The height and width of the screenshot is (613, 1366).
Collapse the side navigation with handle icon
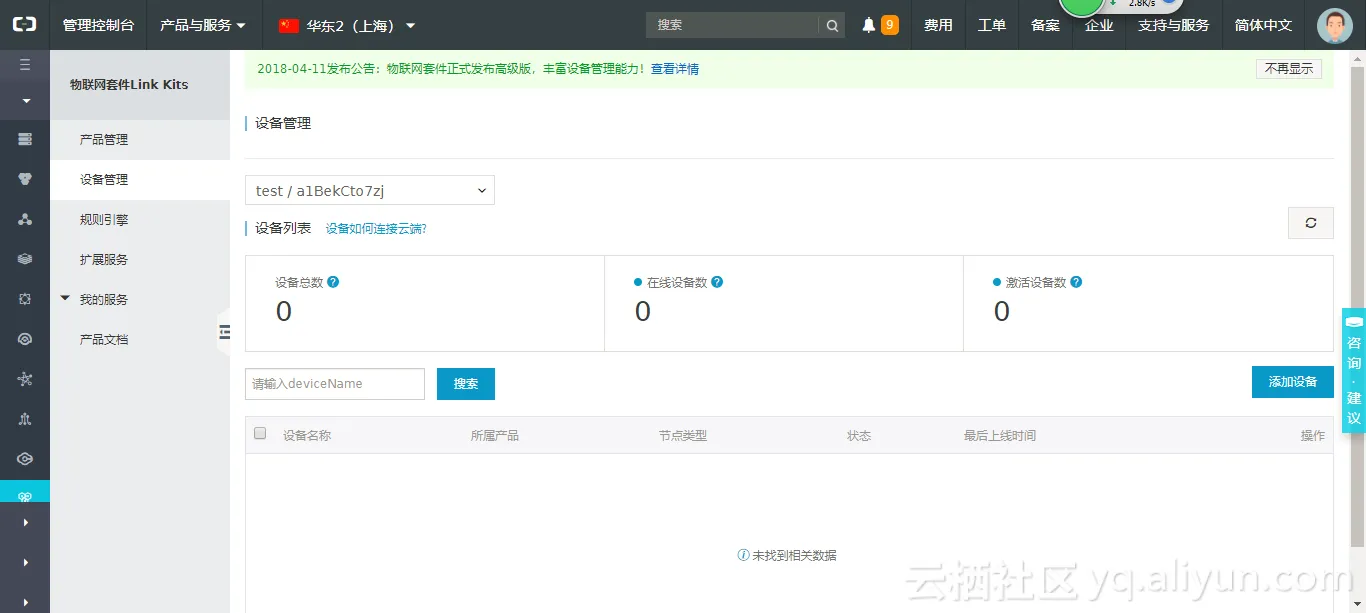pos(224,331)
